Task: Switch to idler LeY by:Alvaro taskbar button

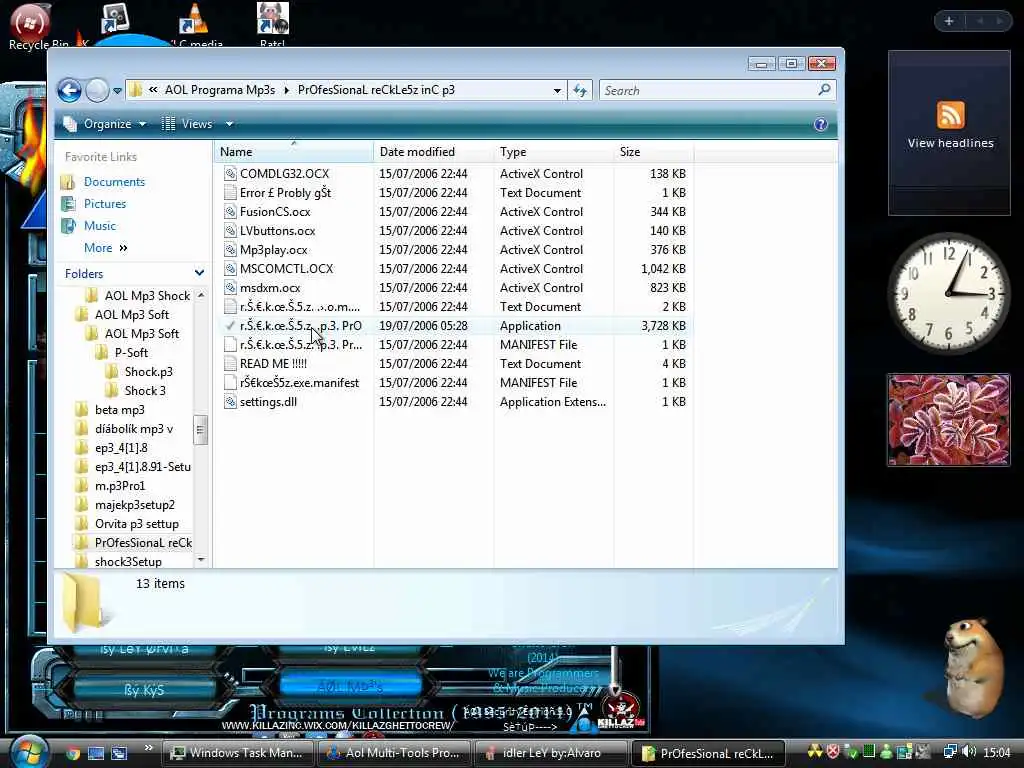Action: pyautogui.click(x=552, y=753)
